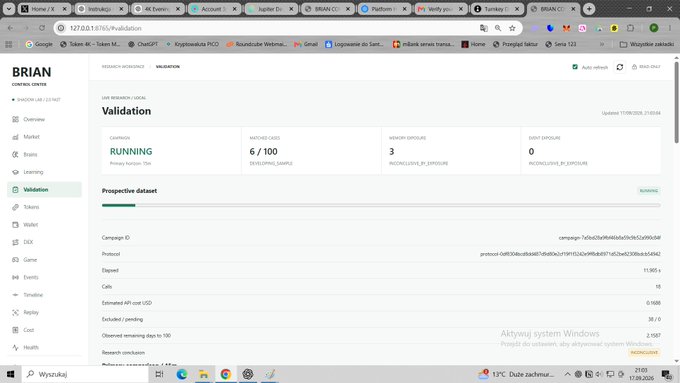Open Chrome from the Windows taskbar

point(226,374)
